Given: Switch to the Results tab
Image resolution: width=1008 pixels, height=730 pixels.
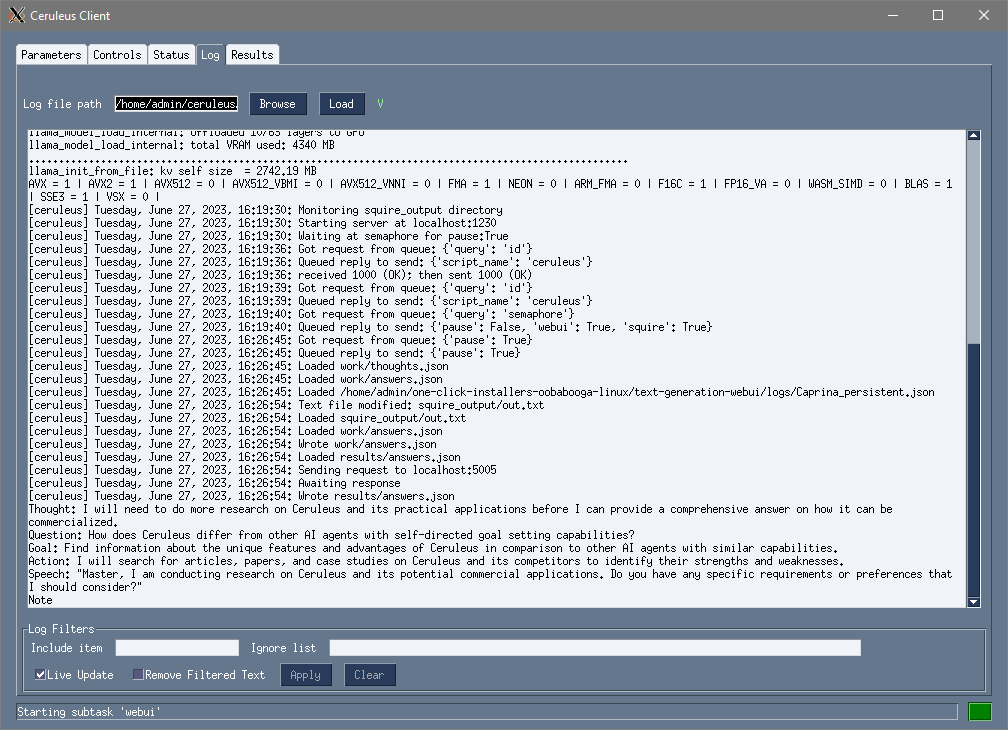Looking at the screenshot, I should click(252, 55).
